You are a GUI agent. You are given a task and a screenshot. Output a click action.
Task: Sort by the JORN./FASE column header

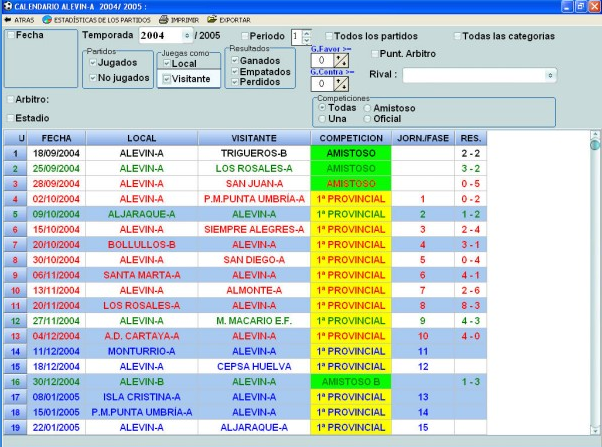[423, 138]
